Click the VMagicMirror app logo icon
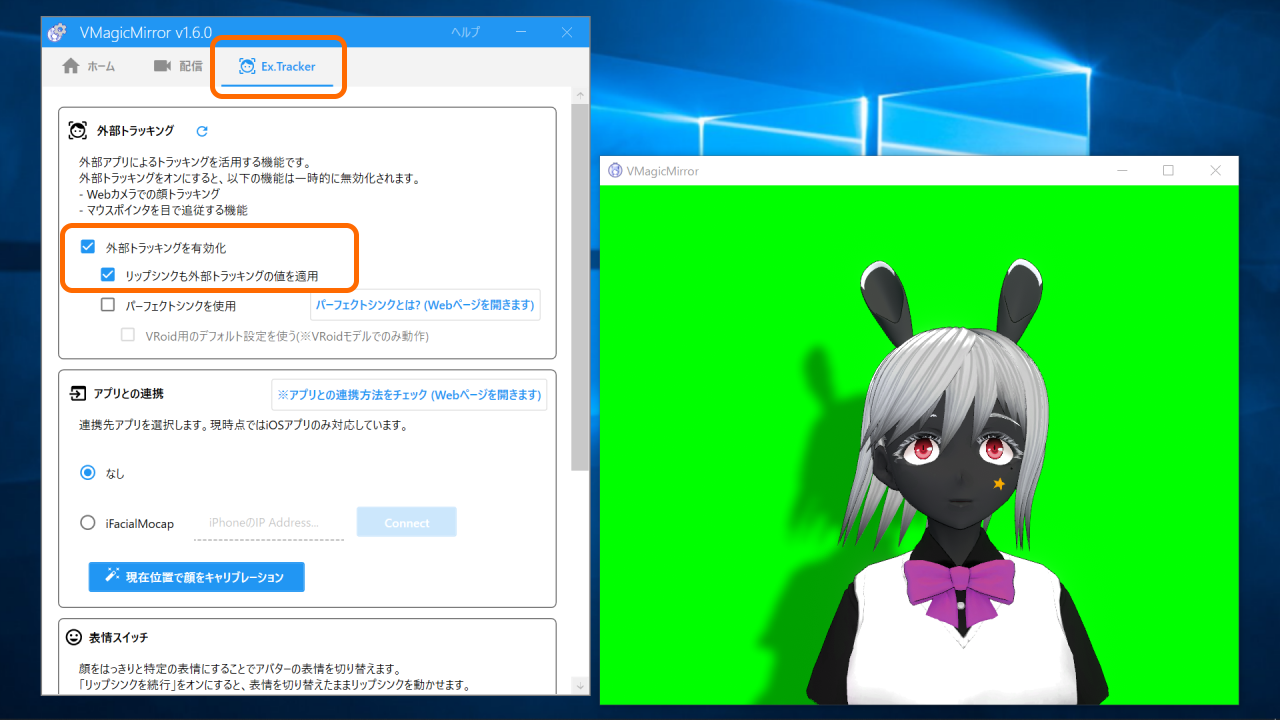The width and height of the screenshot is (1280, 720). point(58,32)
